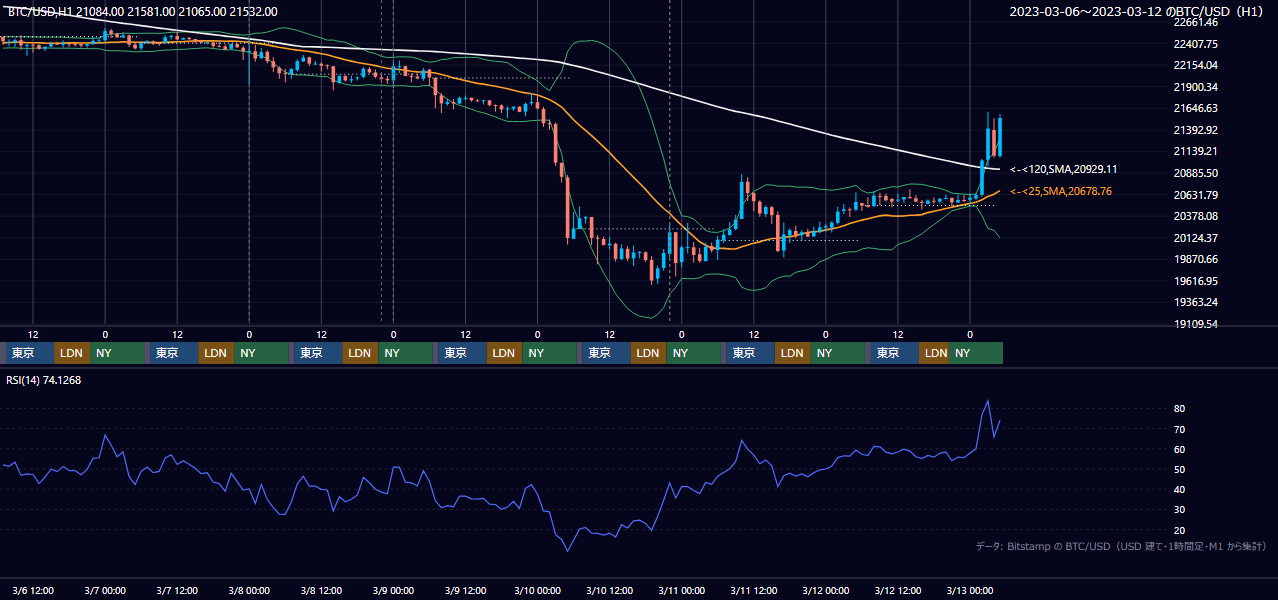Select the RSI(14) 74.1268 indicator label
Image resolution: width=1278 pixels, height=600 pixels.
[44, 379]
